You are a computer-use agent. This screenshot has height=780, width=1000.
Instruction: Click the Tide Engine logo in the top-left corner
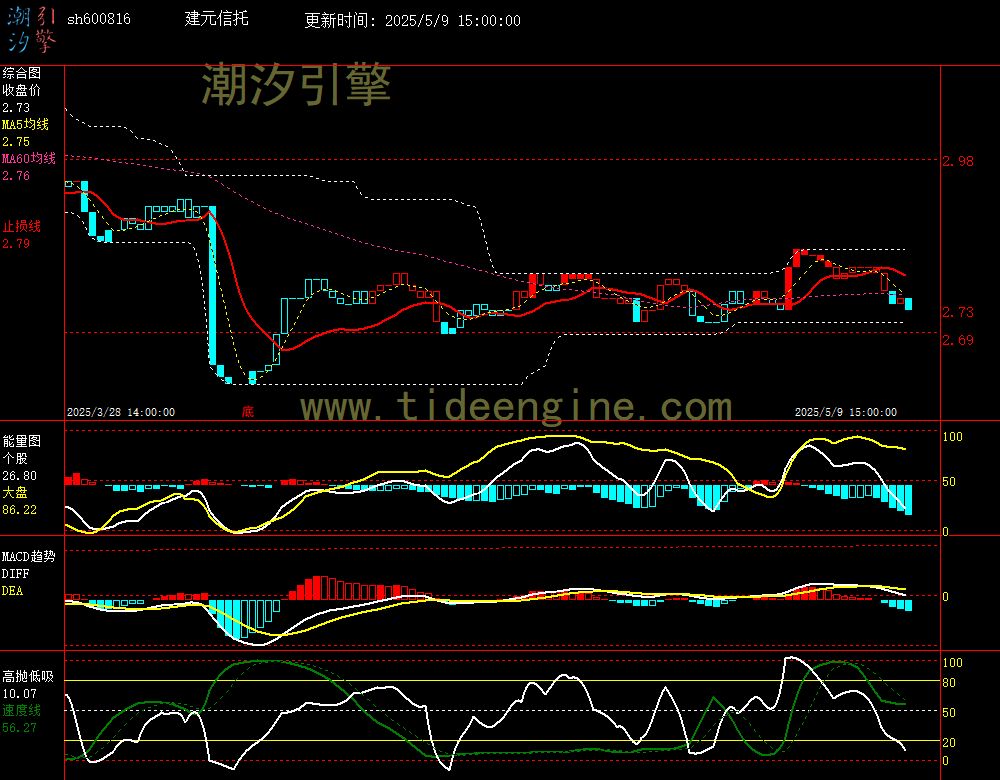tap(32, 30)
